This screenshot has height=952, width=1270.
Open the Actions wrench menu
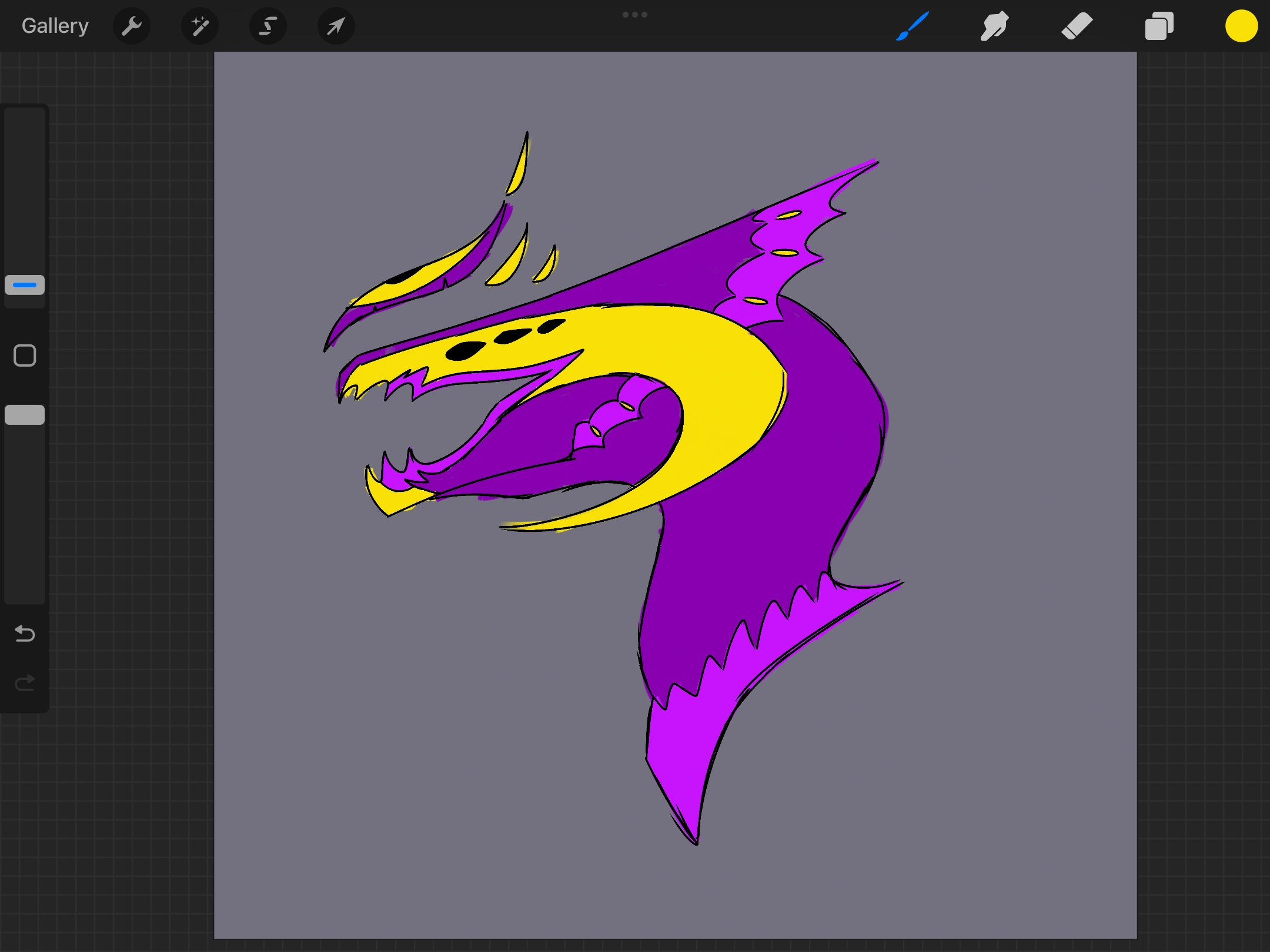[x=132, y=26]
